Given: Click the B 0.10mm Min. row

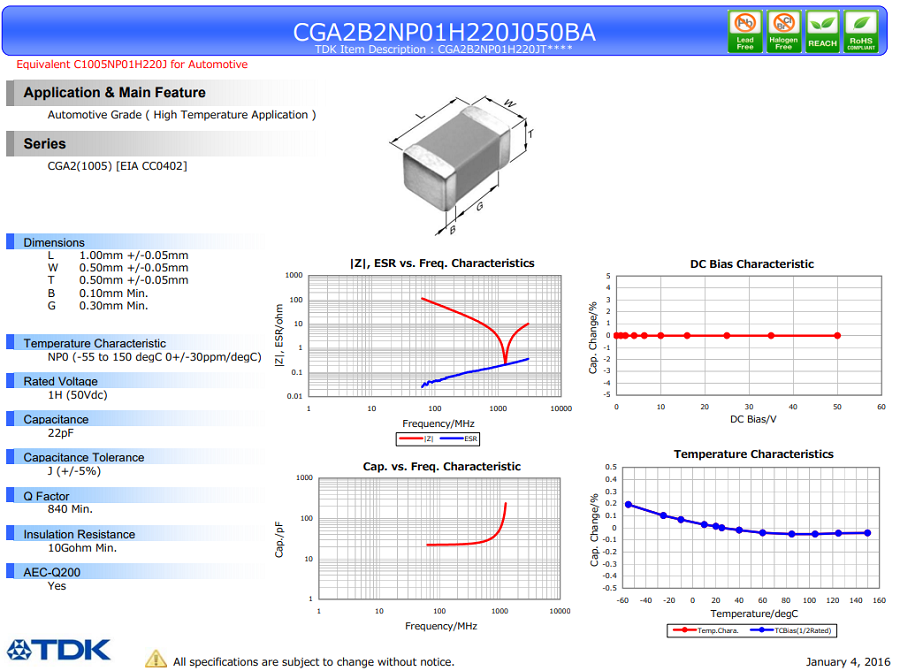Looking at the screenshot, I should click(x=98, y=293).
